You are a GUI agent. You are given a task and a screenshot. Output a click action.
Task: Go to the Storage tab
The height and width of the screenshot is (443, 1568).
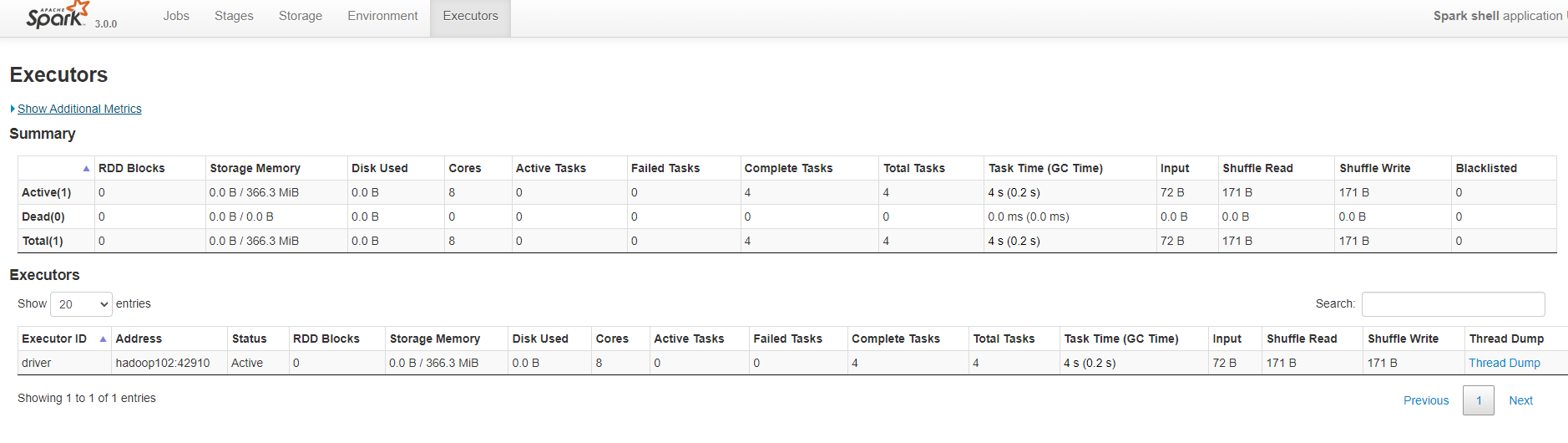pyautogui.click(x=301, y=16)
